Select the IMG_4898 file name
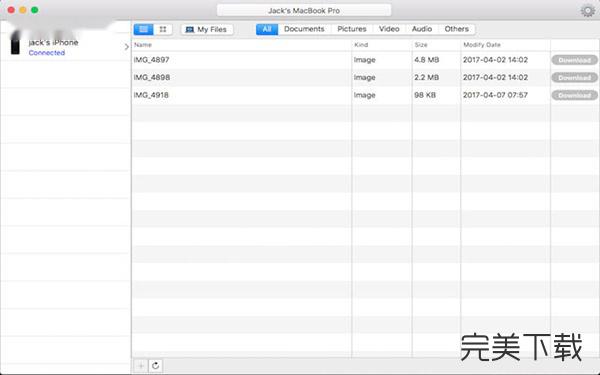Viewport: 600px width, 375px height. [x=152, y=78]
